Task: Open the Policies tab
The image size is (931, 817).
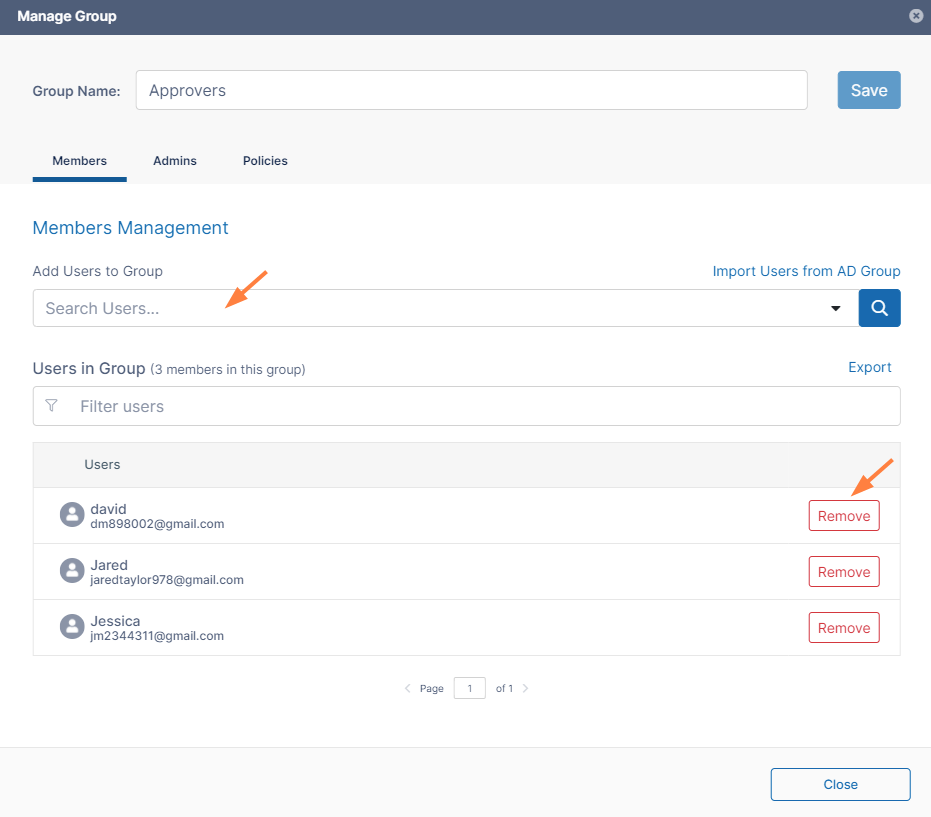Action: (x=265, y=161)
